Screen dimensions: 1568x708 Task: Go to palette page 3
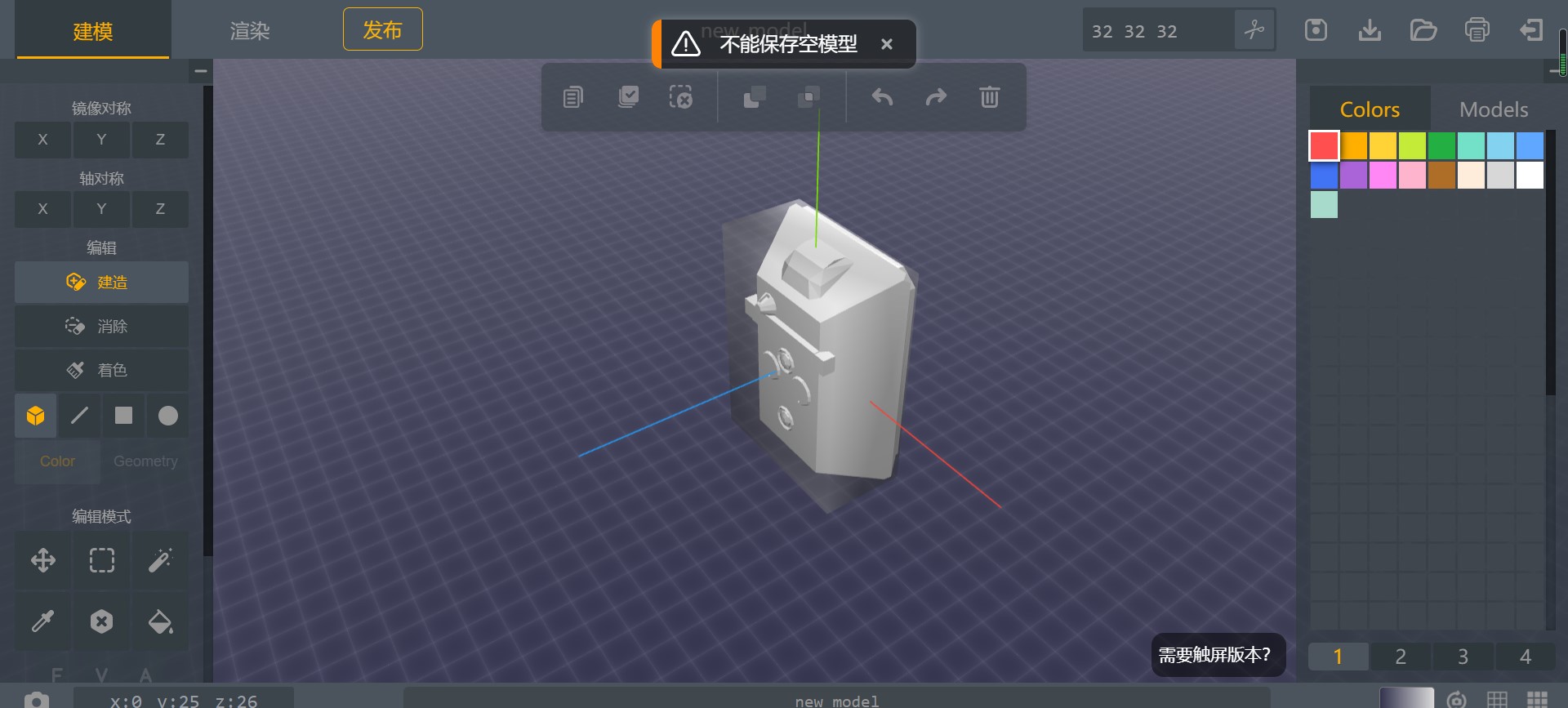[1463, 657]
